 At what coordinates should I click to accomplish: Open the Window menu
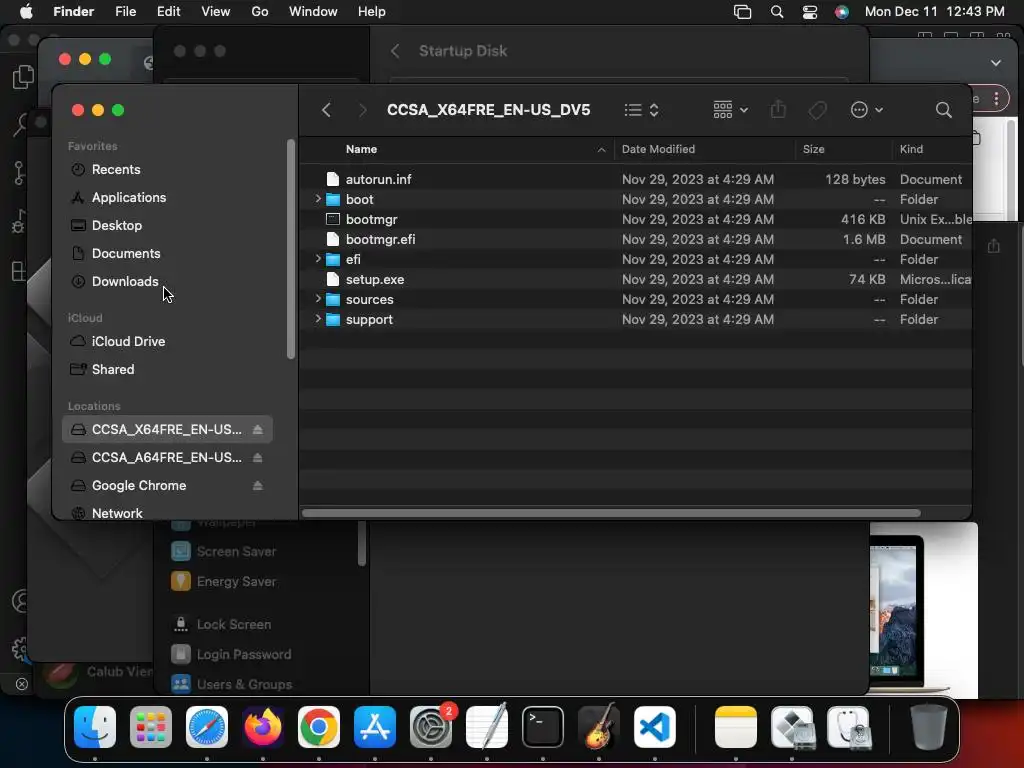tap(313, 11)
